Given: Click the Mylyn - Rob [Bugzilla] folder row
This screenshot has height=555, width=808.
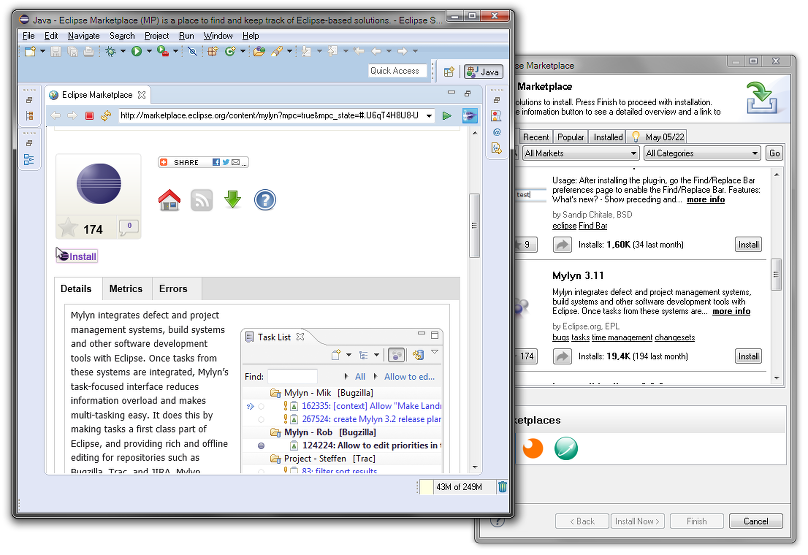Looking at the screenshot, I should [330, 432].
